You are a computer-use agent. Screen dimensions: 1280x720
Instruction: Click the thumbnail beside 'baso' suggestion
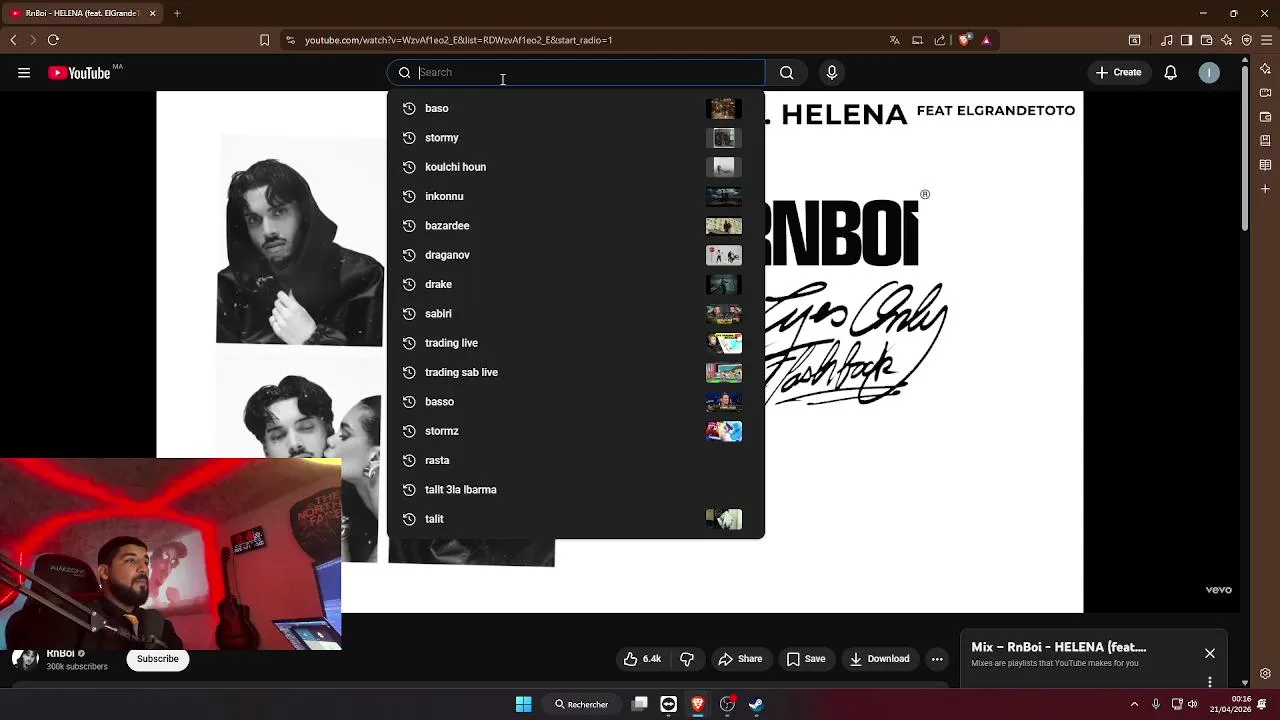click(x=724, y=108)
